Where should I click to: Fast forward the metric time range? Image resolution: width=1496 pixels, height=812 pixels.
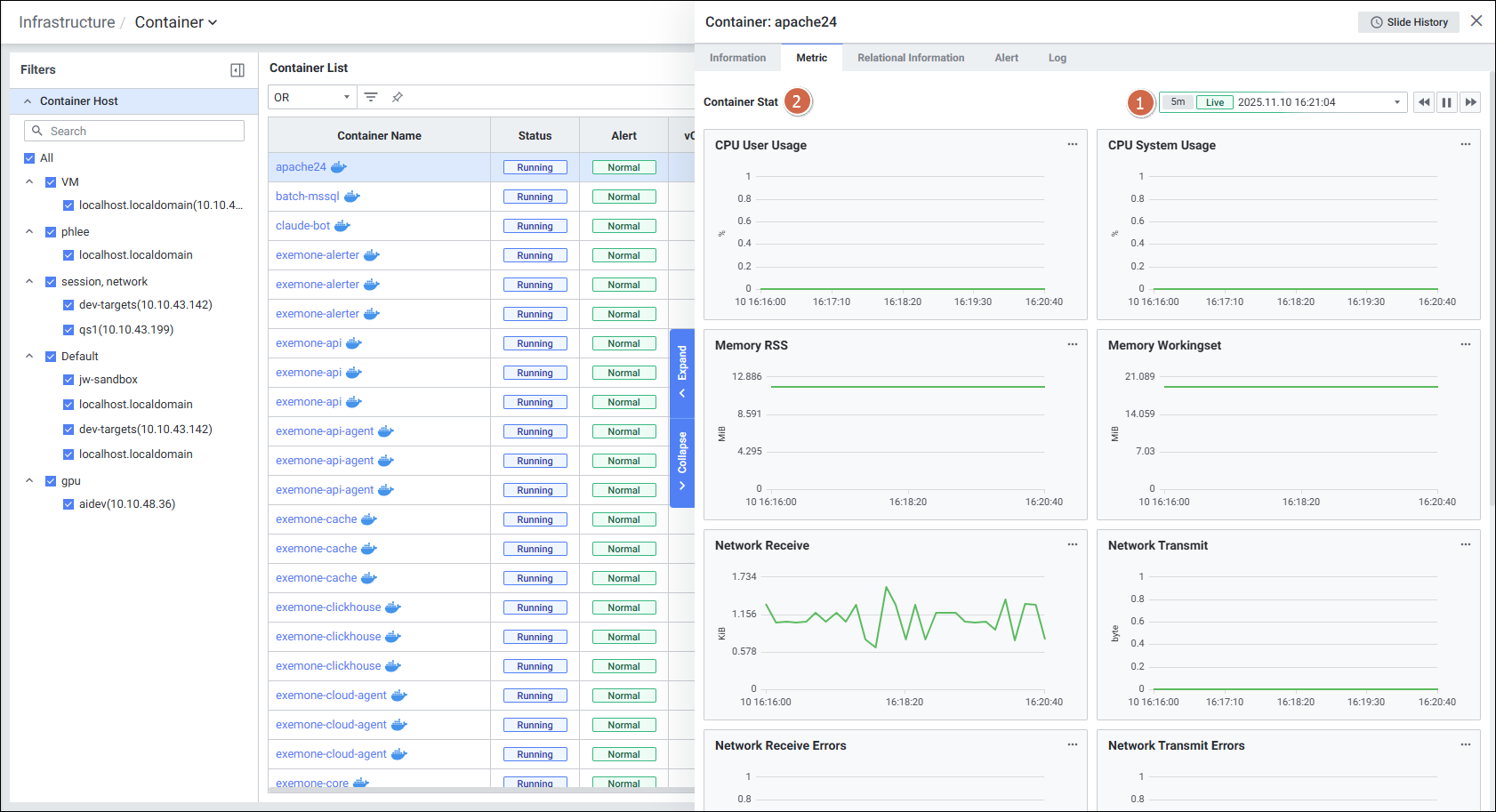[x=1470, y=102]
